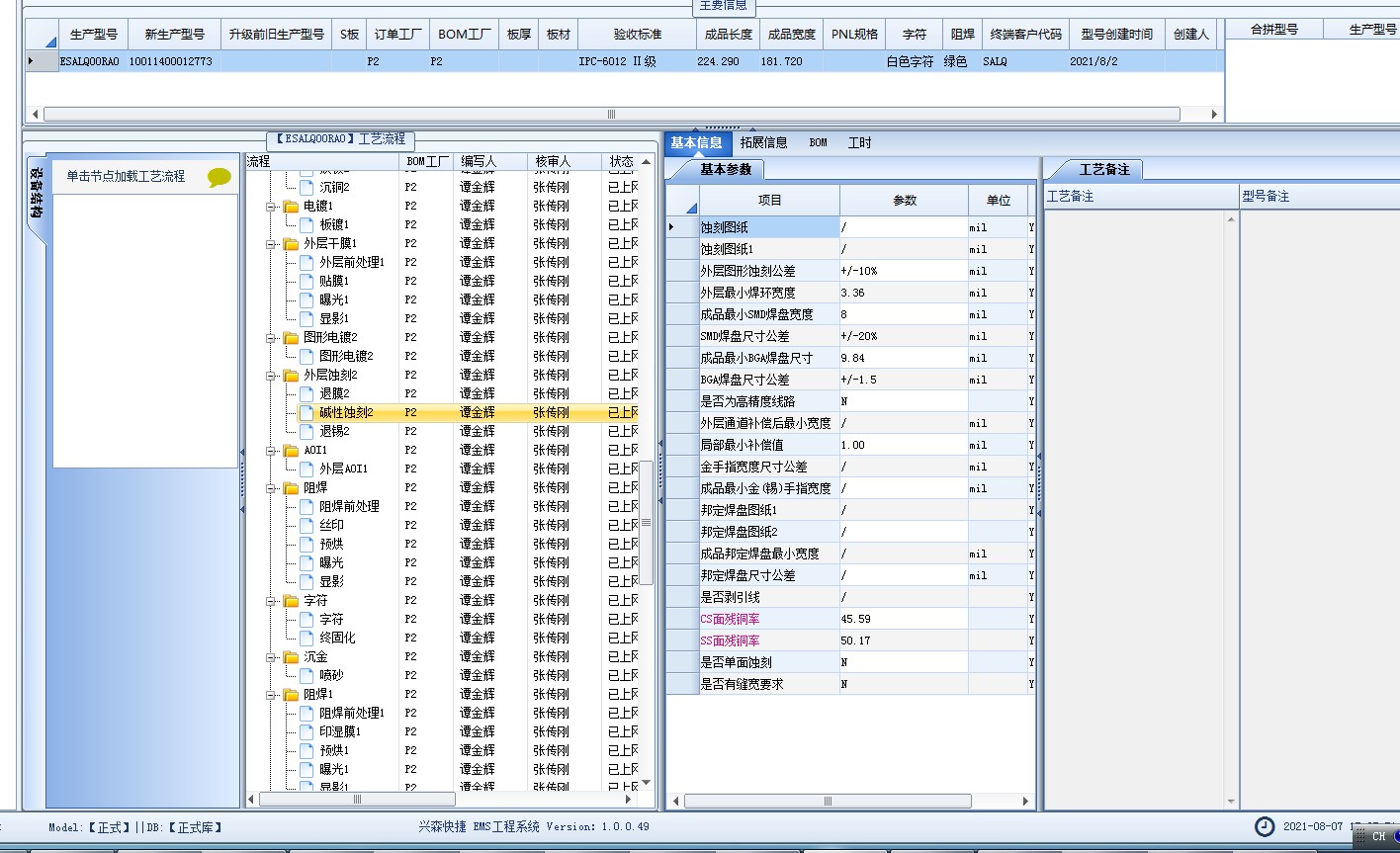This screenshot has width=1400, height=853.
Task: Collapse the 外层干膜1 tree node
Action: click(x=271, y=244)
